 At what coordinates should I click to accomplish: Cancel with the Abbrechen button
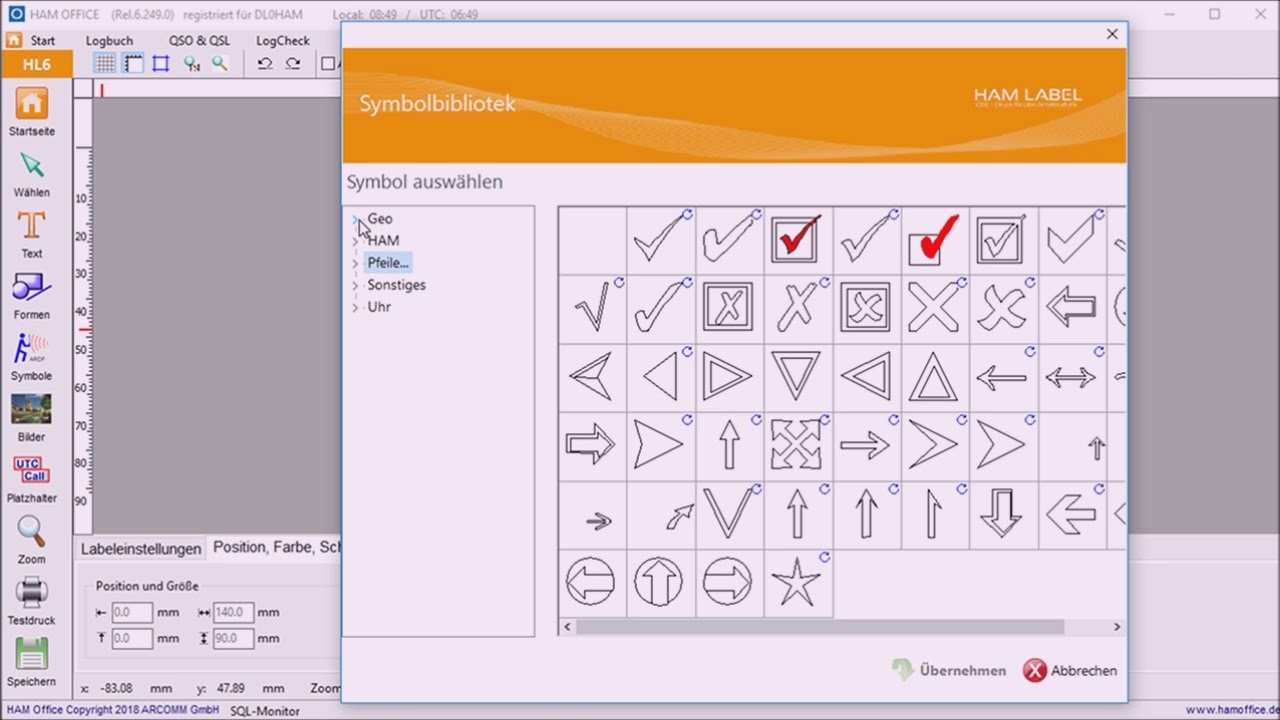1070,671
